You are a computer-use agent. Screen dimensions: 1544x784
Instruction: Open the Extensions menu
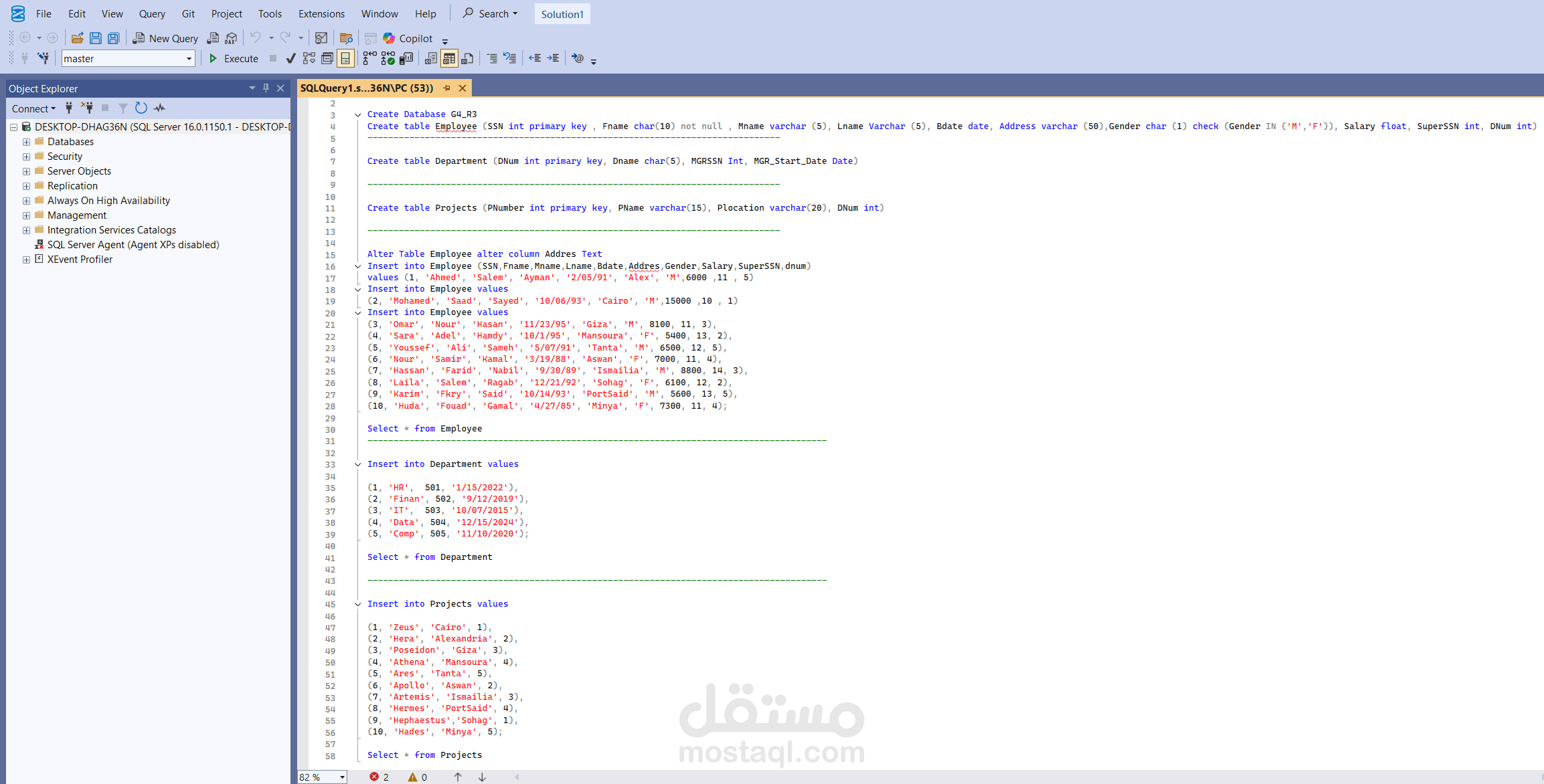[x=321, y=13]
